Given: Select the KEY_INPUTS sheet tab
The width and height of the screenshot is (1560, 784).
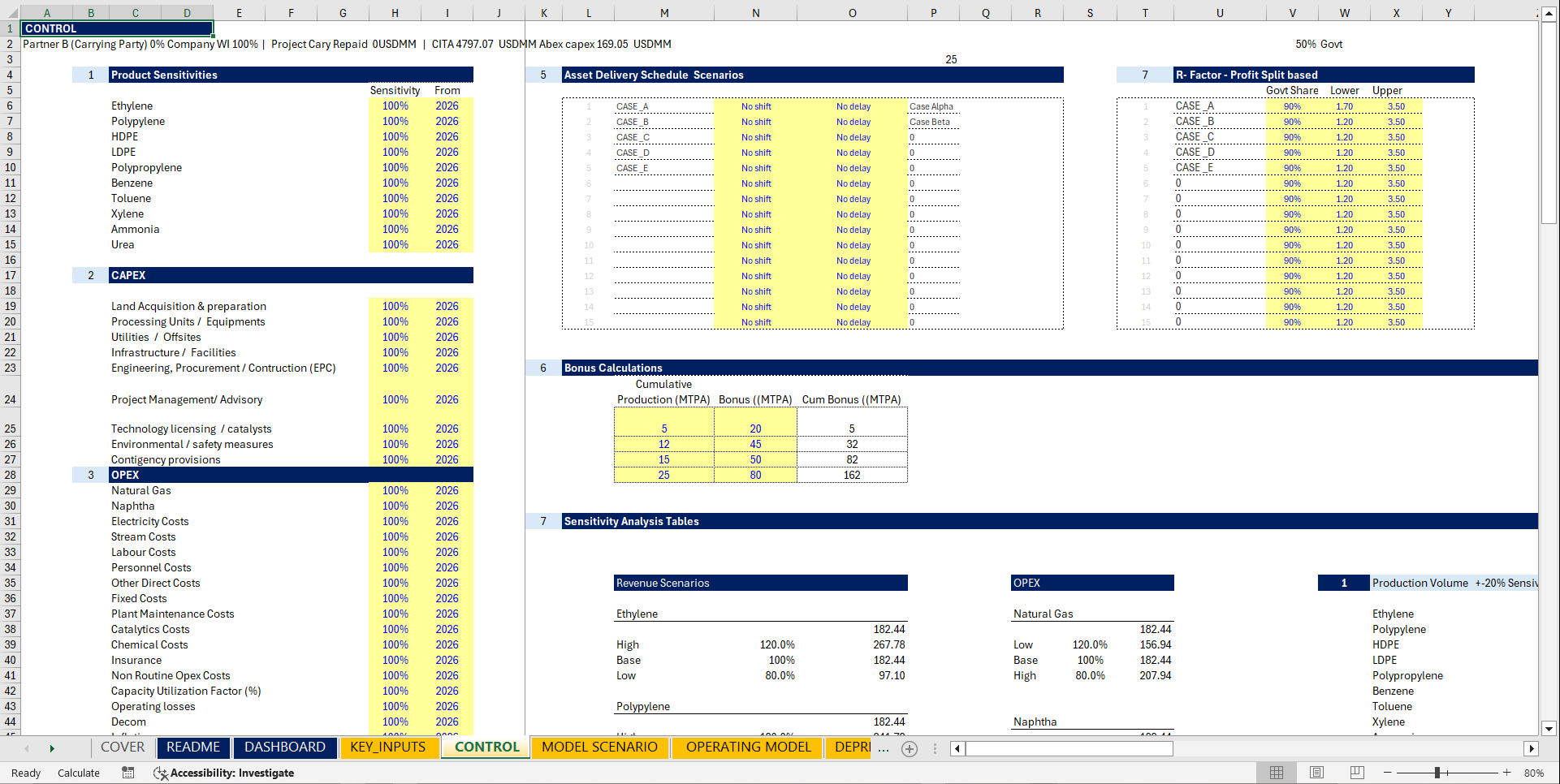Looking at the screenshot, I should coord(390,747).
